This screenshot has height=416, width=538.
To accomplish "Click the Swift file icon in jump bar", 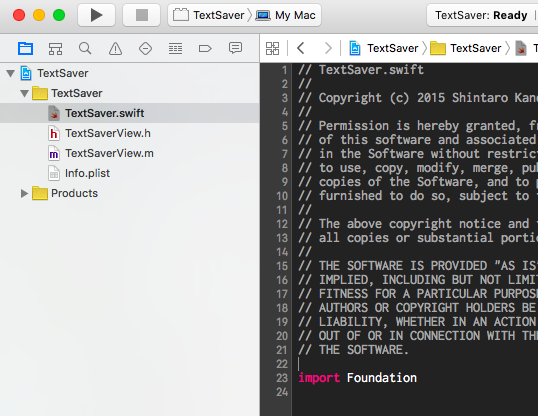I will pos(521,48).
